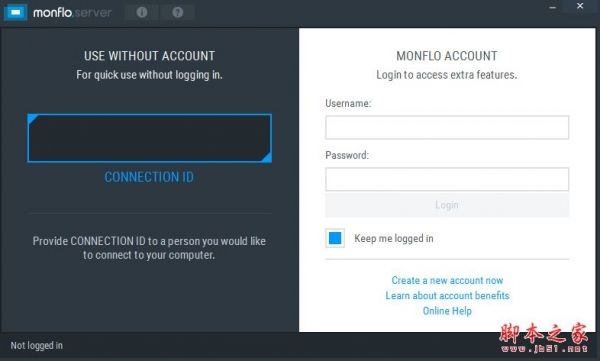Open Create a new account now link
Image resolution: width=600 pixels, height=361 pixels.
447,280
